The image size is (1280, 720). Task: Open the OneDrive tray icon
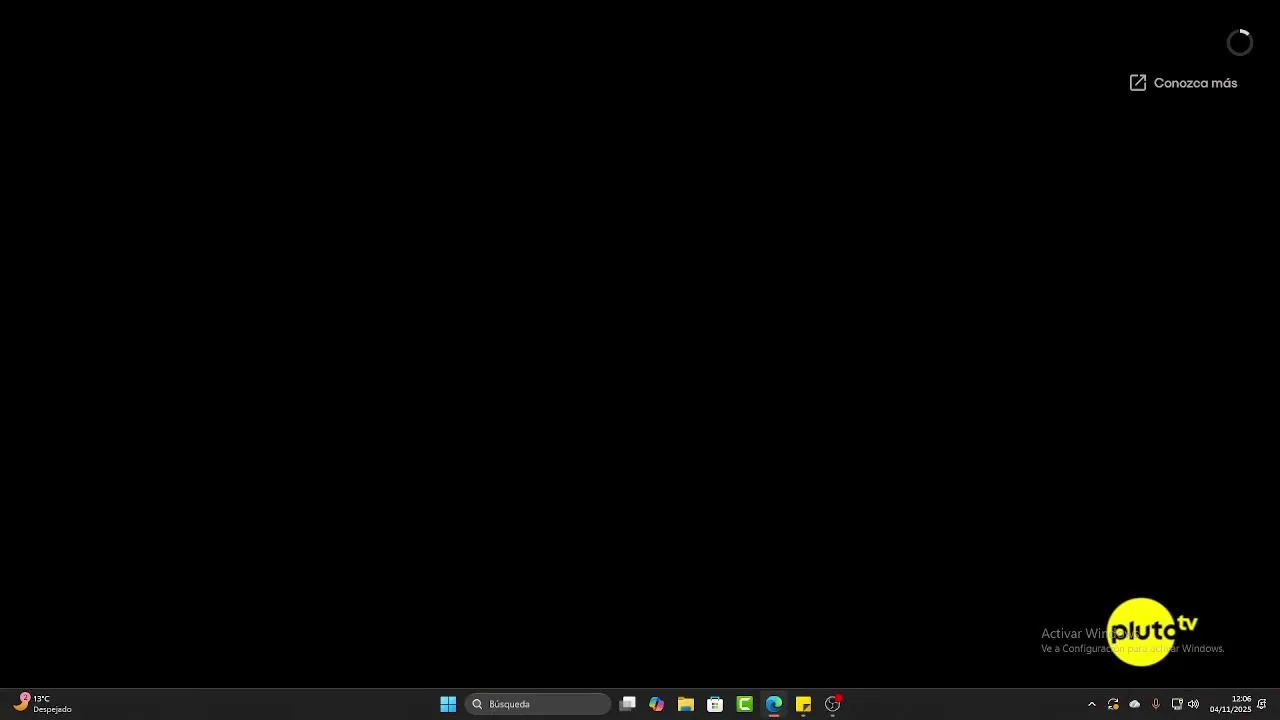pos(1135,704)
